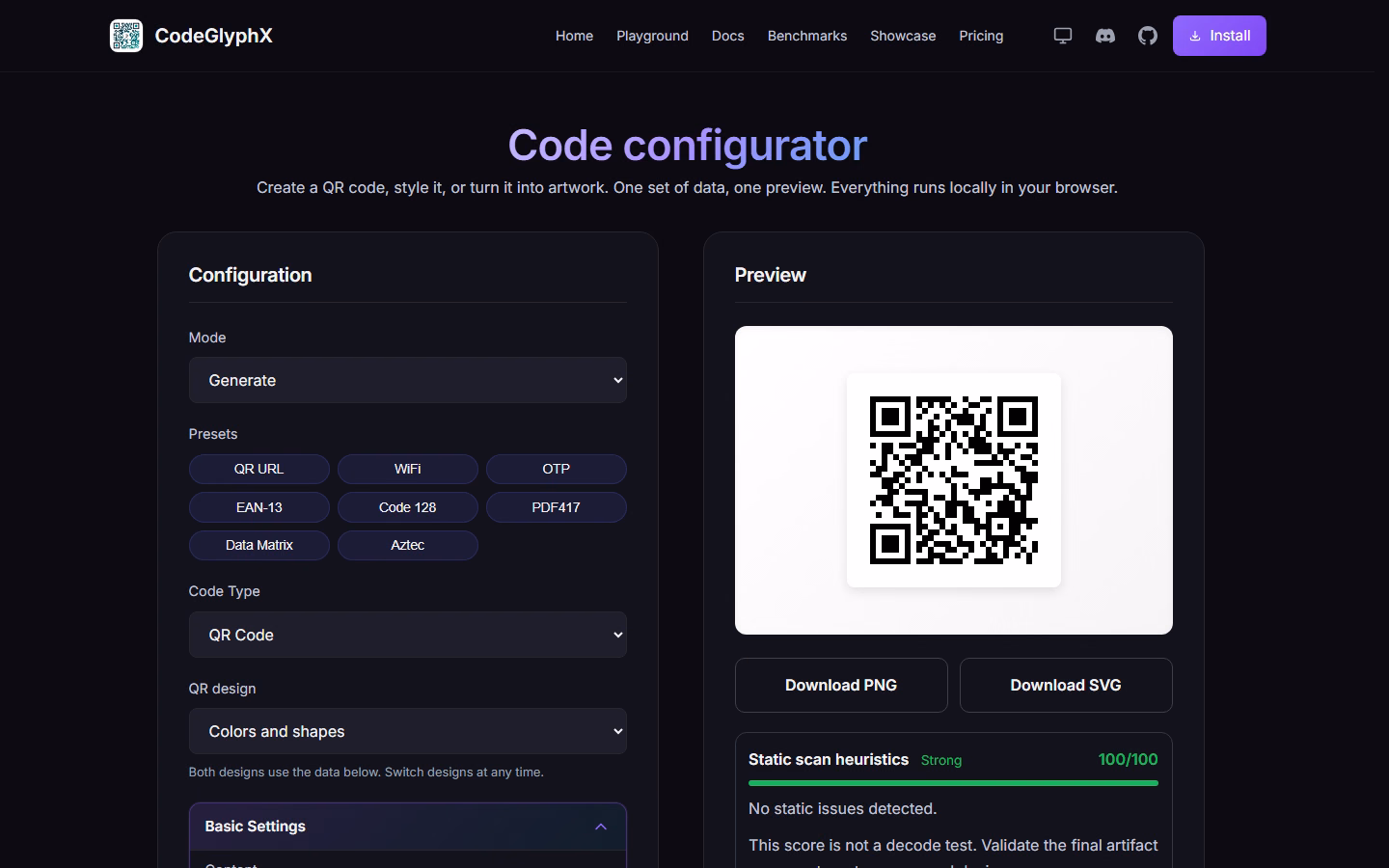This screenshot has width=1389, height=868.
Task: Click the Strong rating label
Action: pyautogui.click(x=941, y=760)
